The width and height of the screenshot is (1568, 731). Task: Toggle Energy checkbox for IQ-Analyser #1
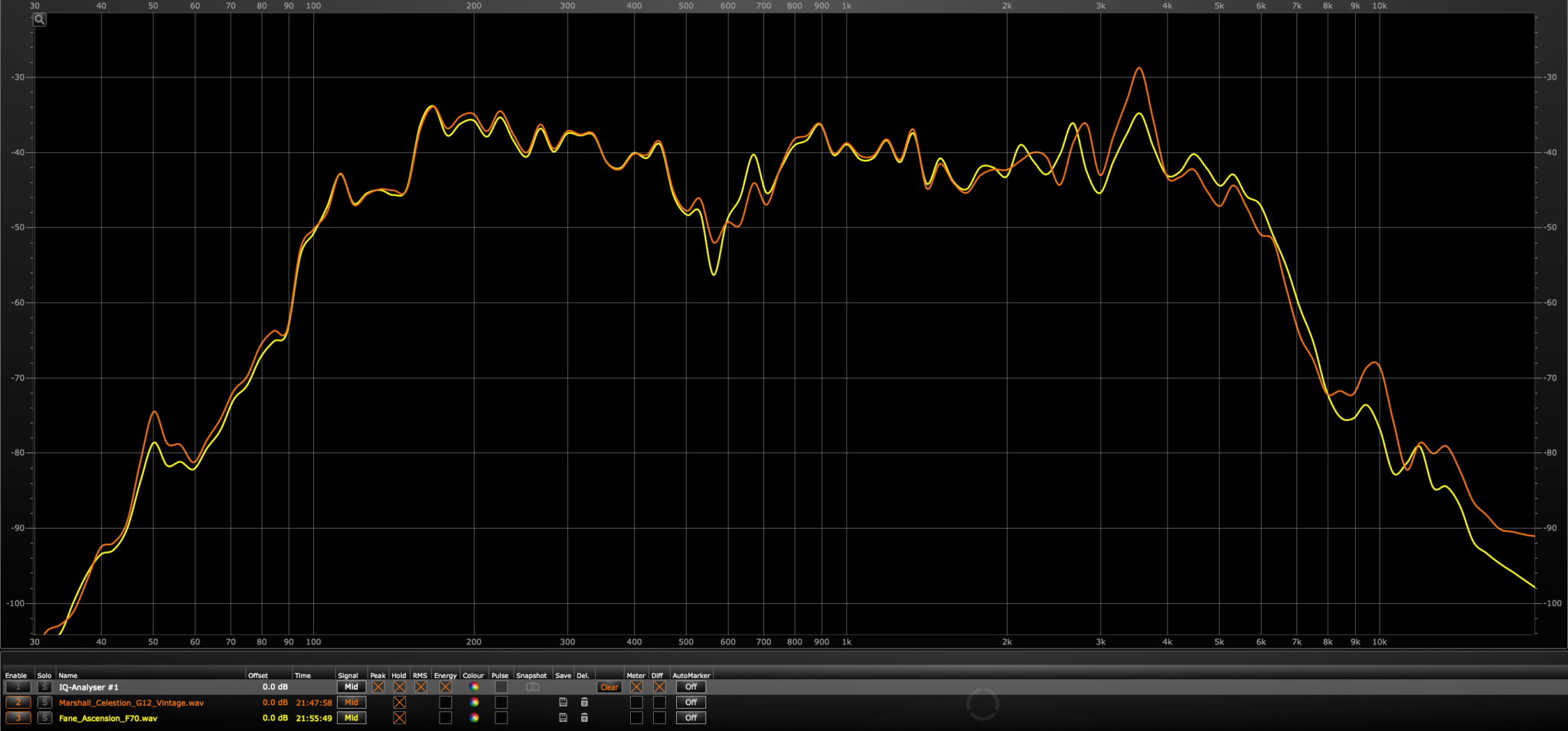pyautogui.click(x=446, y=687)
